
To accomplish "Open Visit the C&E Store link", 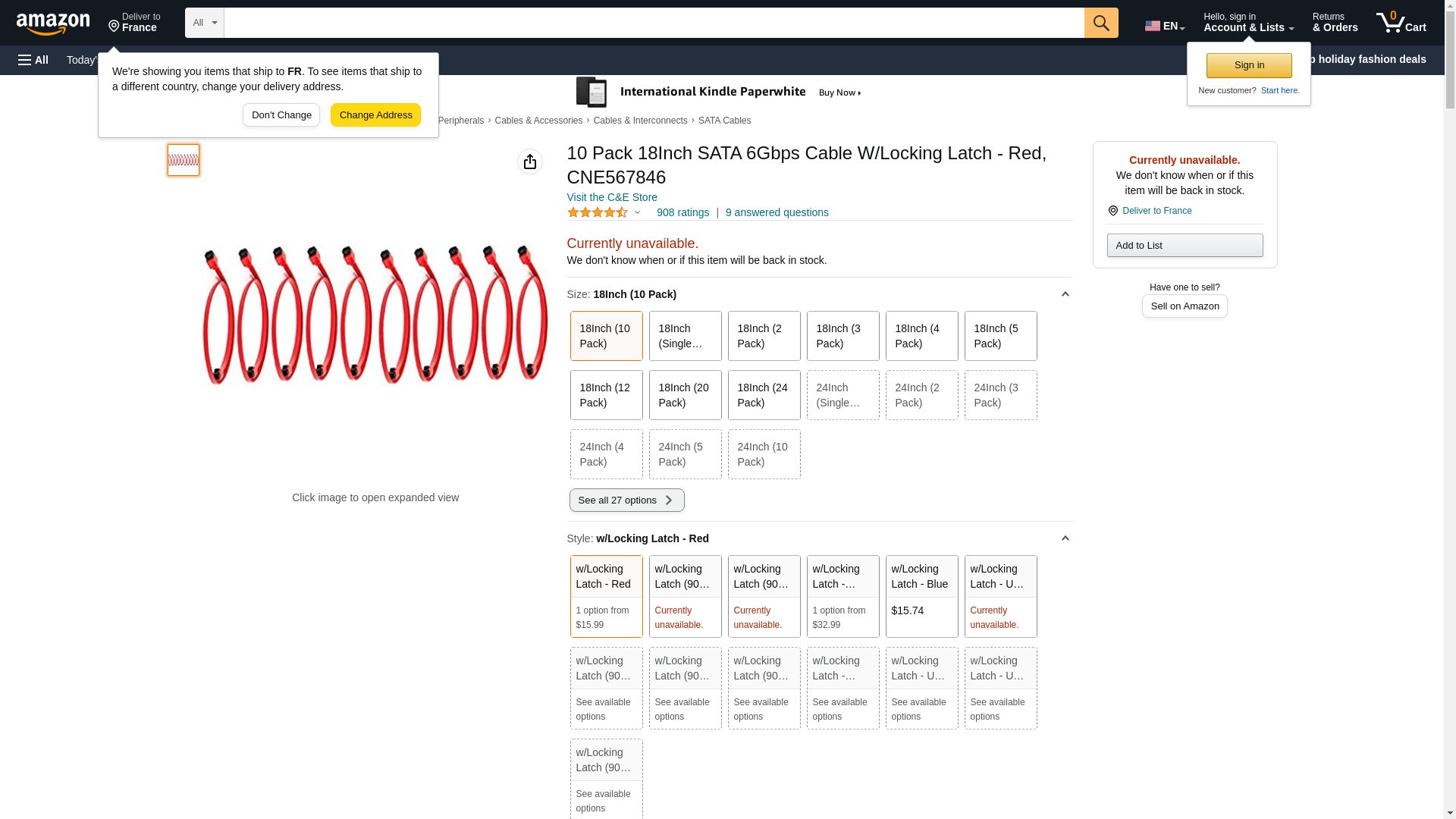I will click(611, 197).
